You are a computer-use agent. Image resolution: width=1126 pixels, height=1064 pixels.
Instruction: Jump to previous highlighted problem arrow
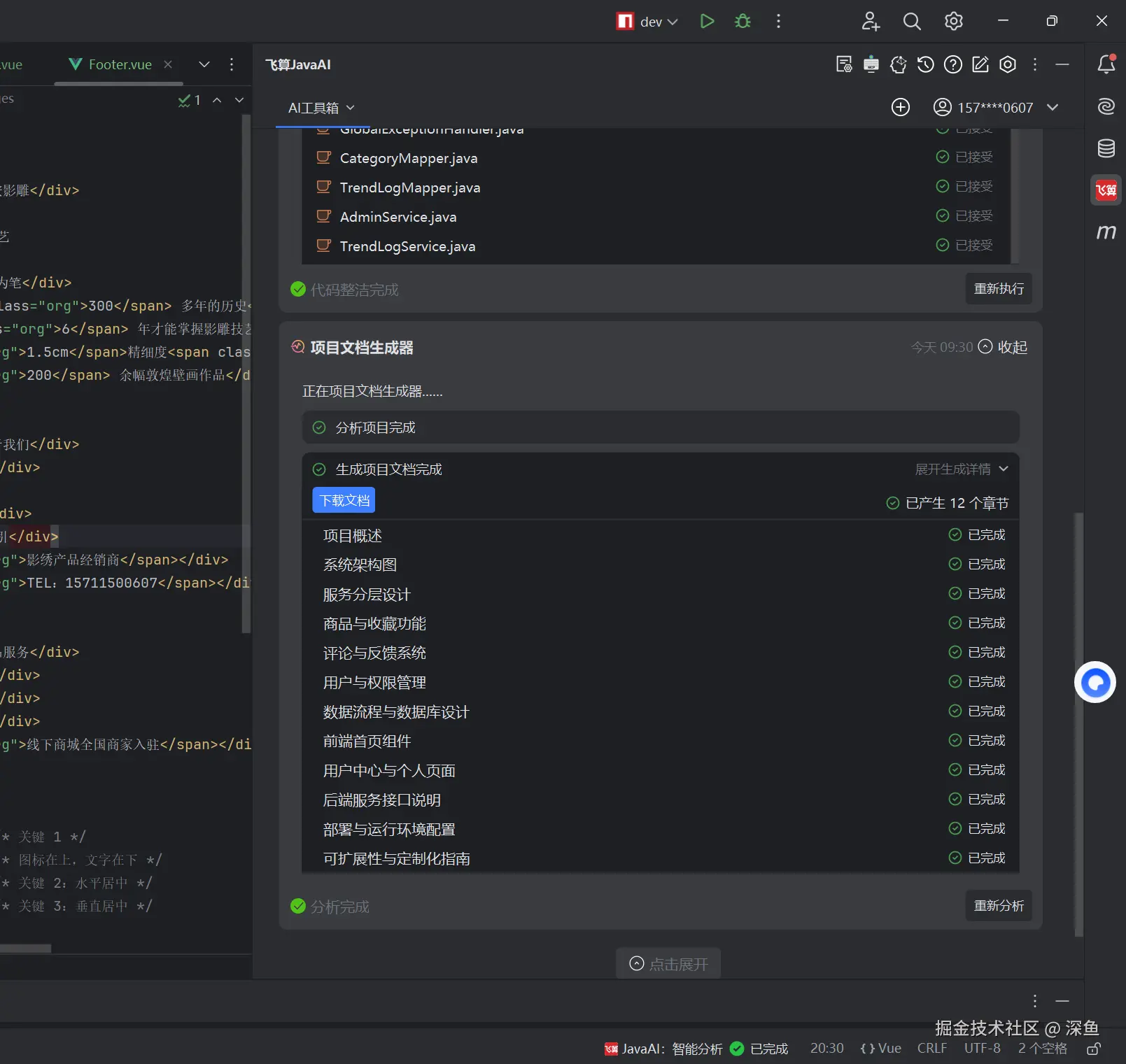[x=217, y=100]
